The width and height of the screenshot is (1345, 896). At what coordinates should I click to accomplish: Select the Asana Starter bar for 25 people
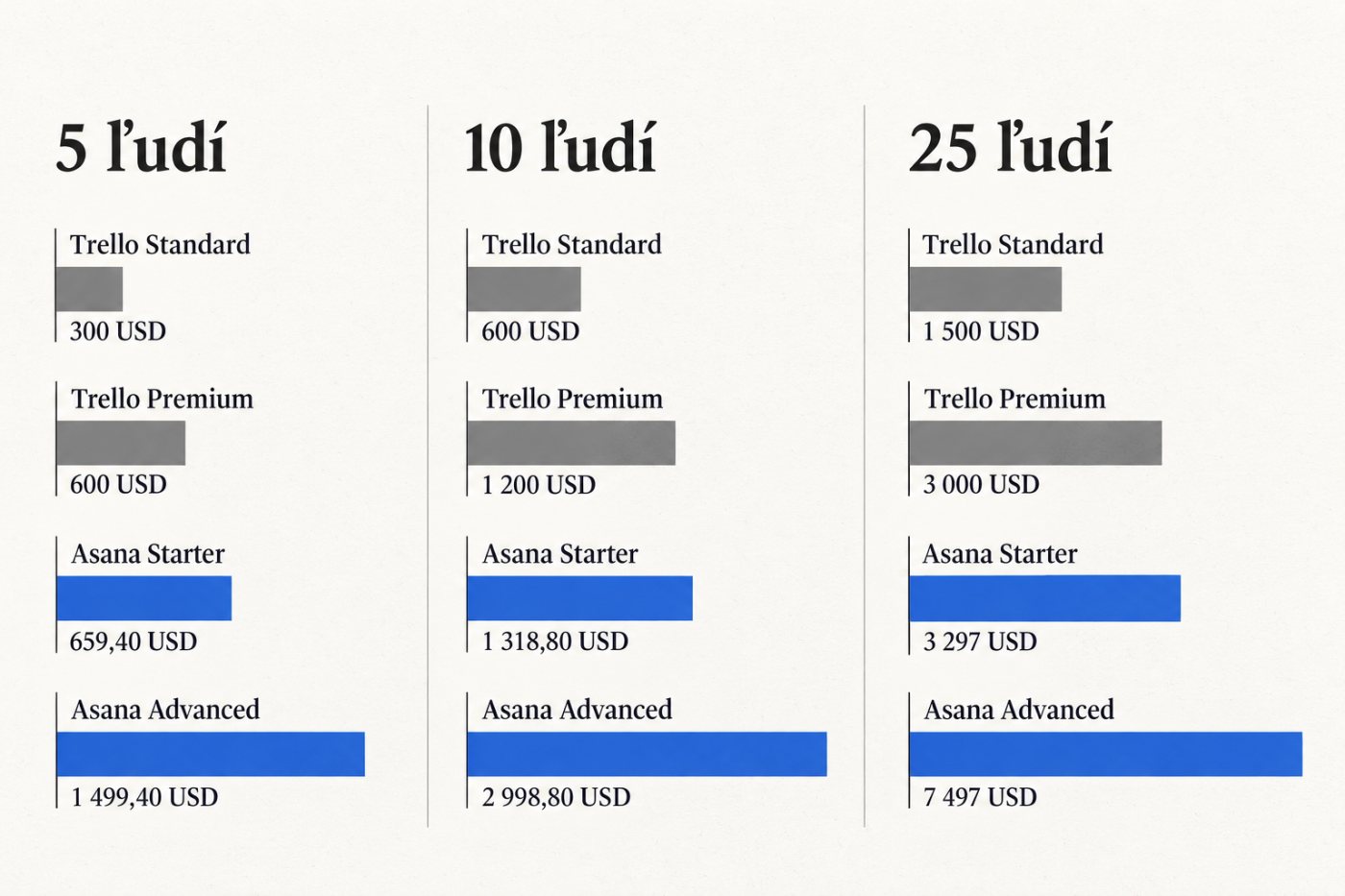[x=1045, y=598]
